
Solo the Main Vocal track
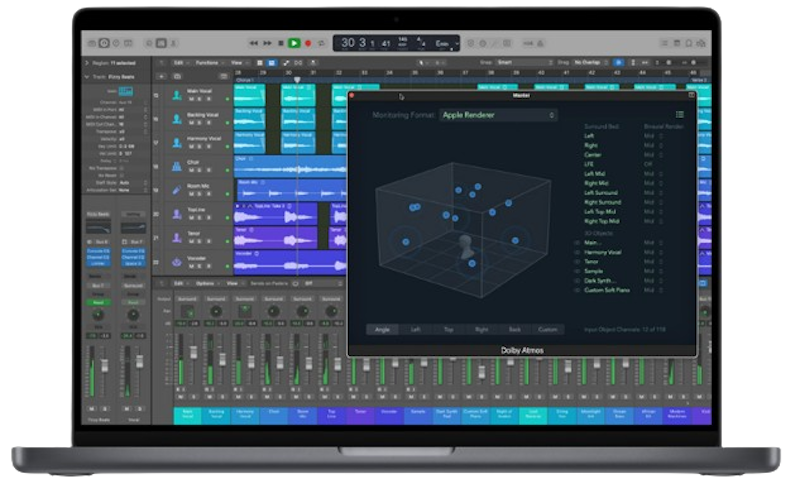click(x=200, y=99)
